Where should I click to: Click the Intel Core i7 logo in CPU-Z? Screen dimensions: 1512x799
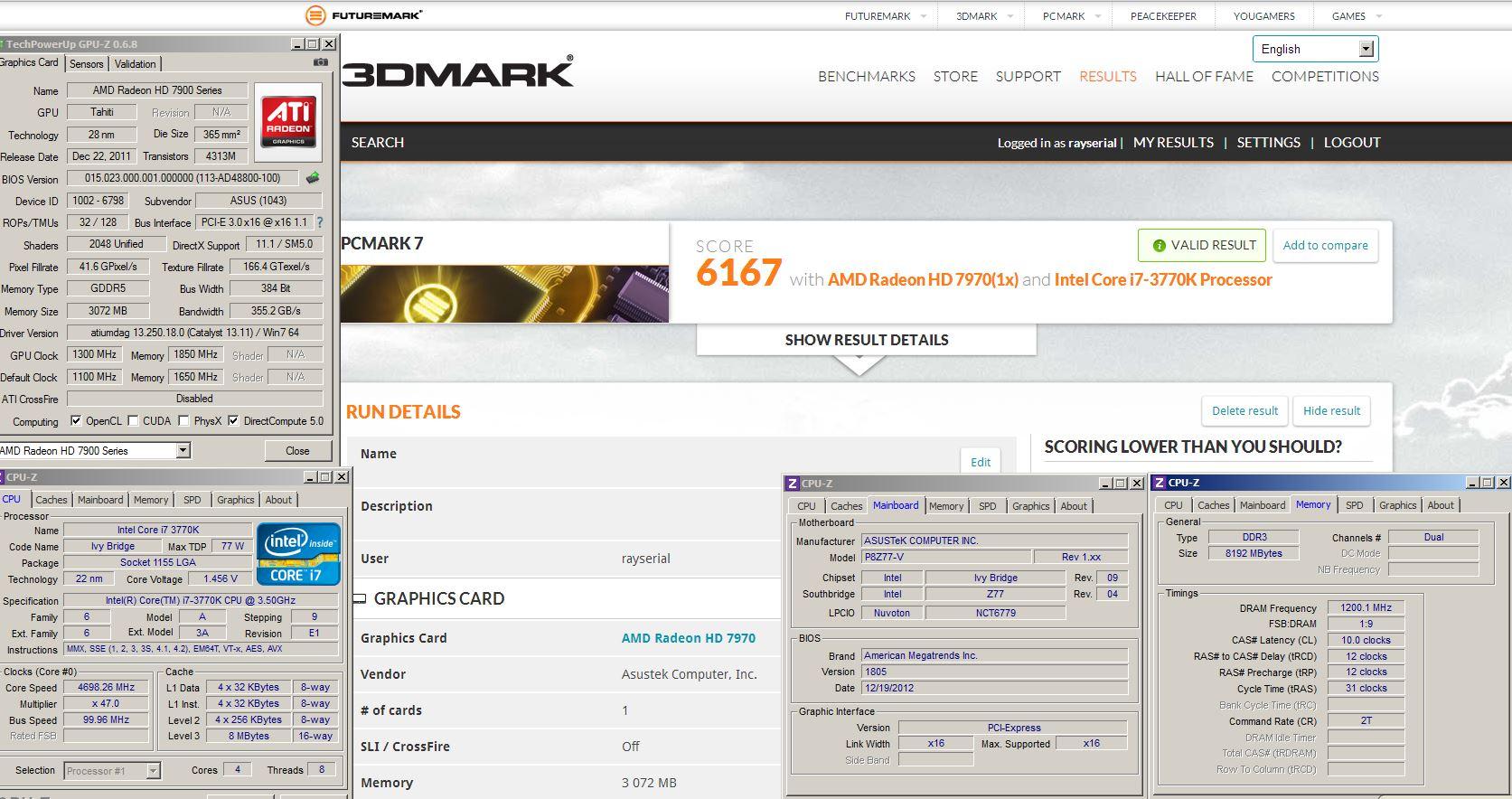click(x=298, y=552)
